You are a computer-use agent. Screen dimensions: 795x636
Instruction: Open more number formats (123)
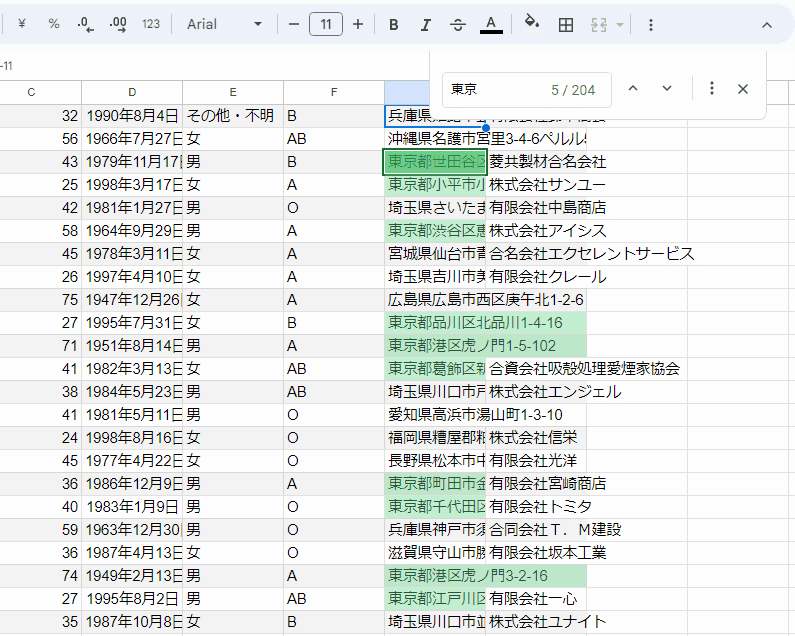click(151, 24)
